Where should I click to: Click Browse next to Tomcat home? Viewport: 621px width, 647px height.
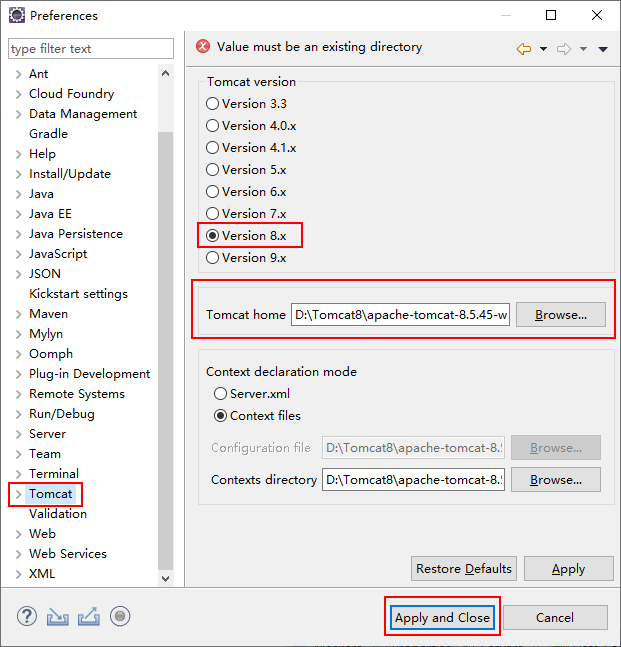561,315
